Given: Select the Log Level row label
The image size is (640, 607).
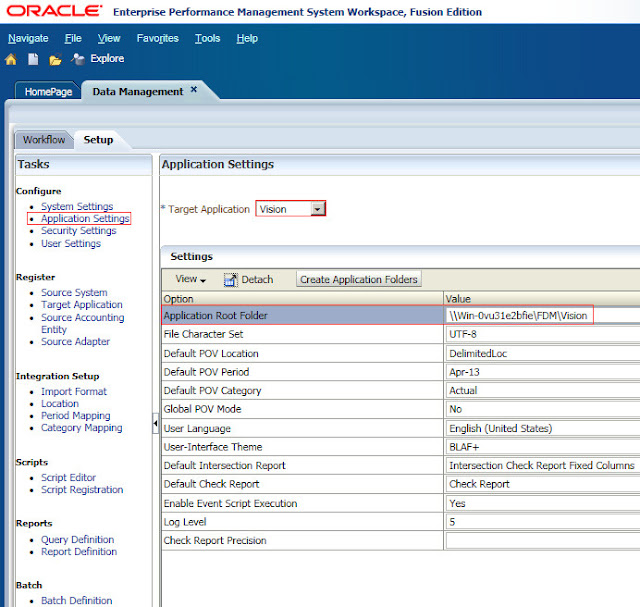Looking at the screenshot, I should tap(185, 522).
